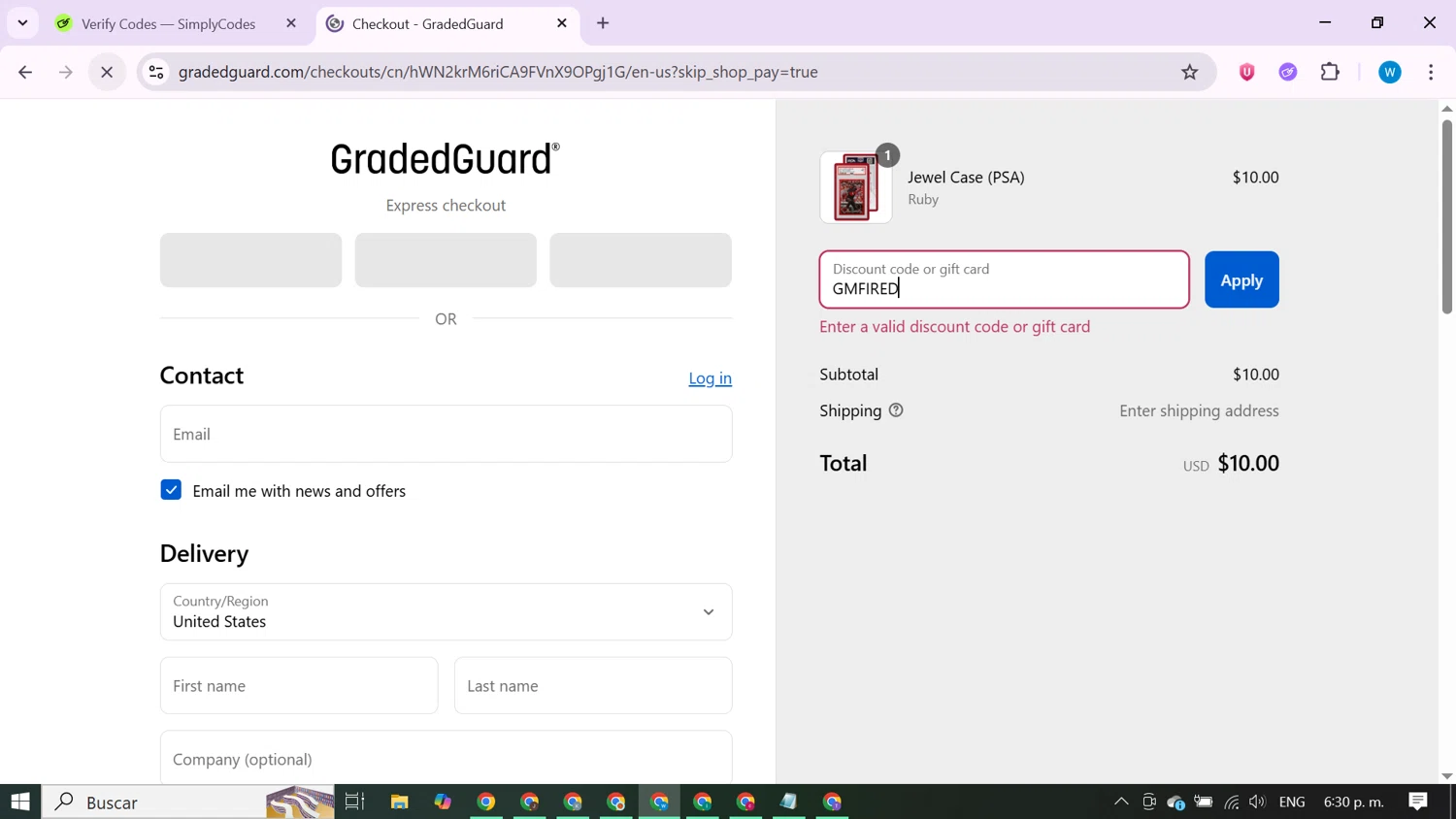Image resolution: width=1456 pixels, height=819 pixels.
Task: Open the notification center icon
Action: 1418,802
